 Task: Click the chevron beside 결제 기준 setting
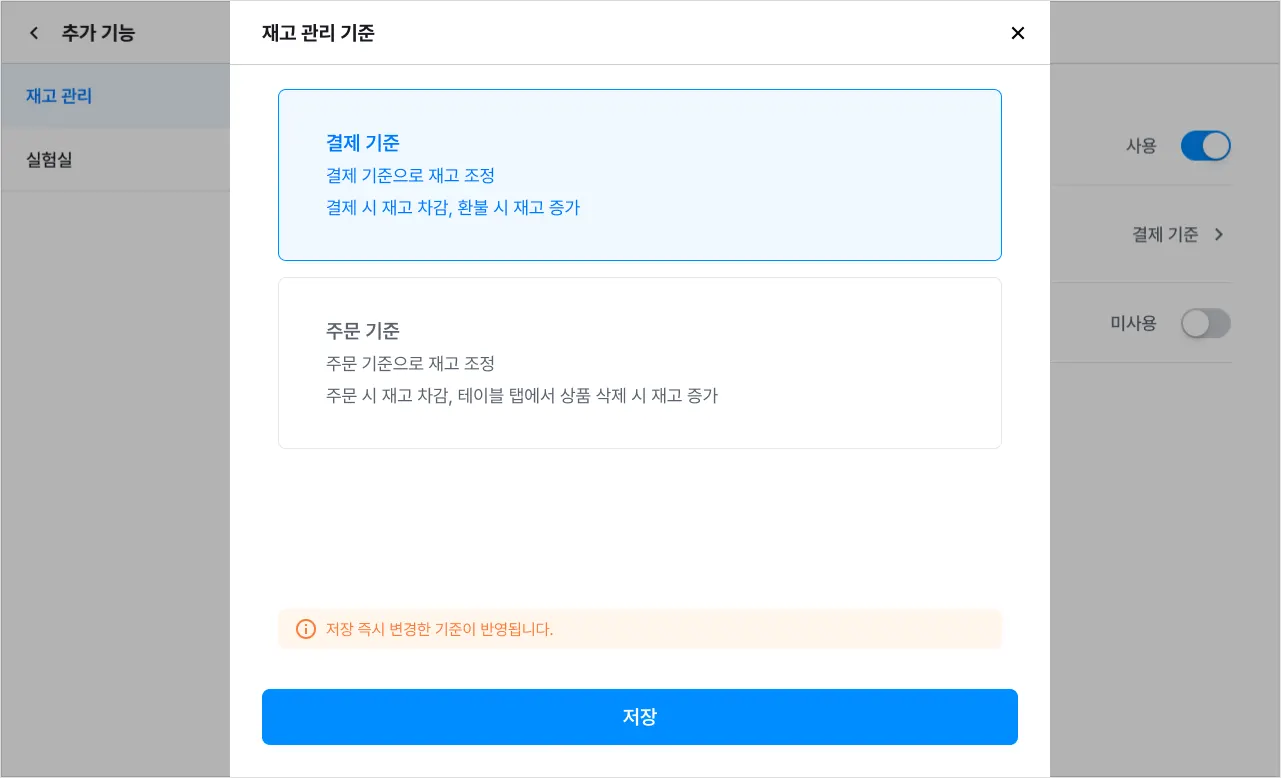tap(1219, 234)
